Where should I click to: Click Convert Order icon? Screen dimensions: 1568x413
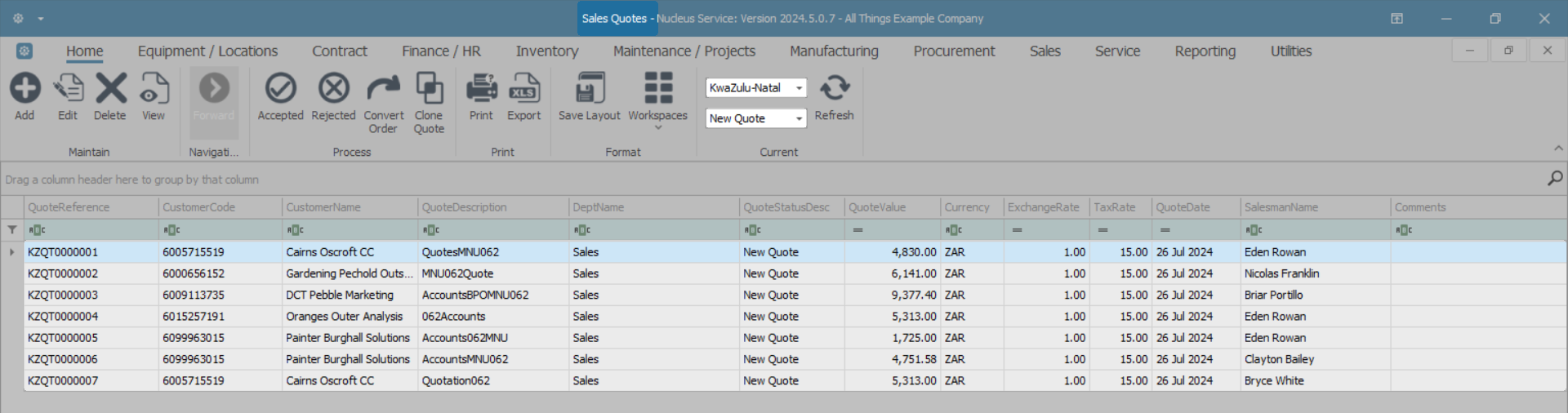coord(383,89)
